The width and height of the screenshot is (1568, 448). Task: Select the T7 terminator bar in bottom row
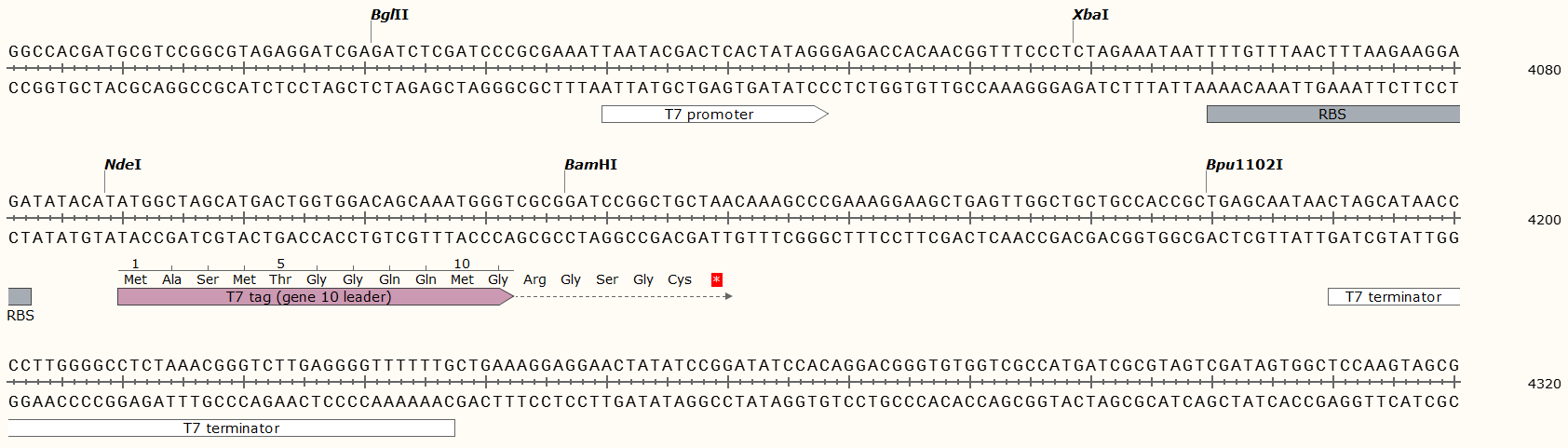231,428
